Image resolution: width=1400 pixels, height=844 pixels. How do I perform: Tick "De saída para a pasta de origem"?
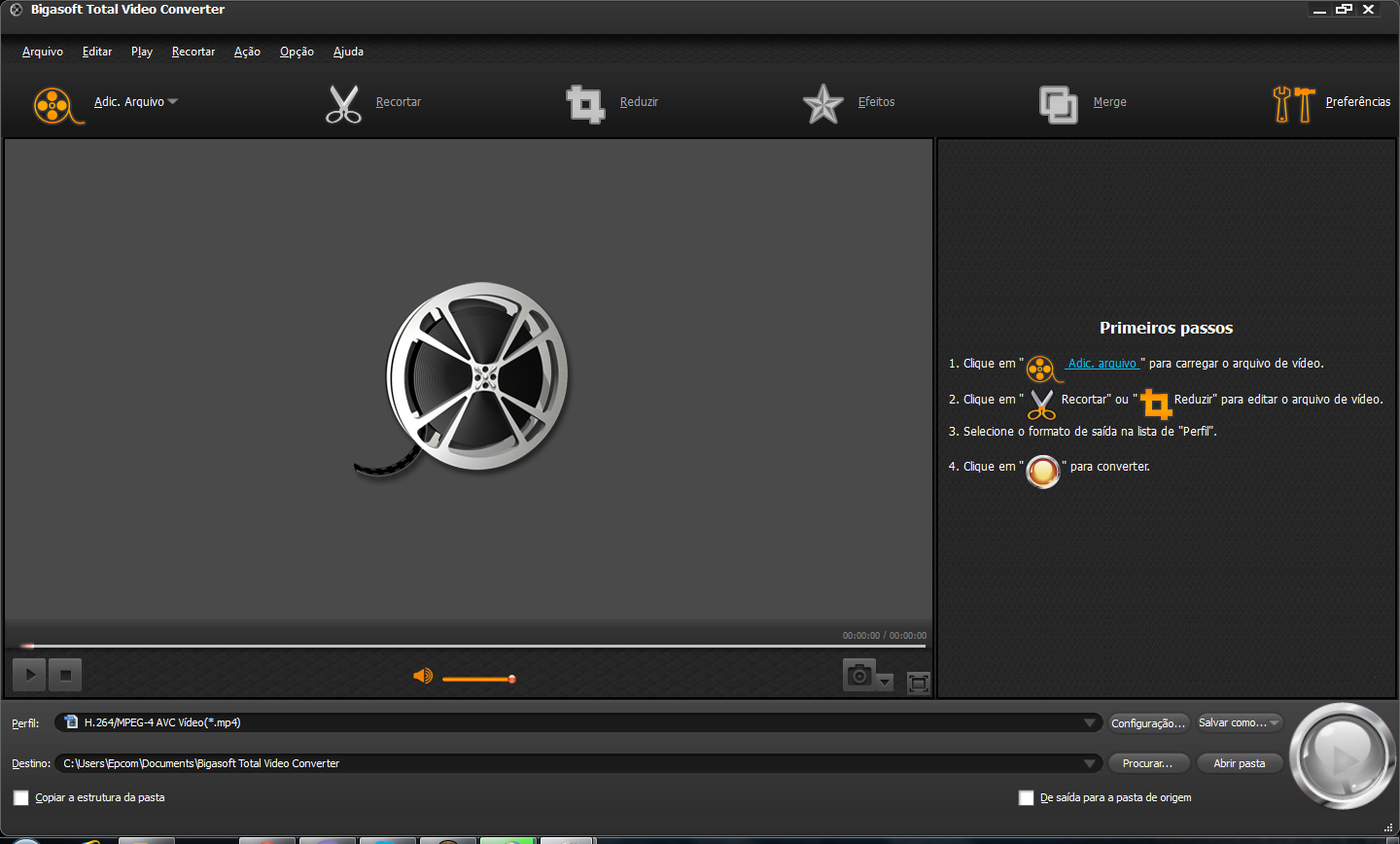pos(1026,797)
